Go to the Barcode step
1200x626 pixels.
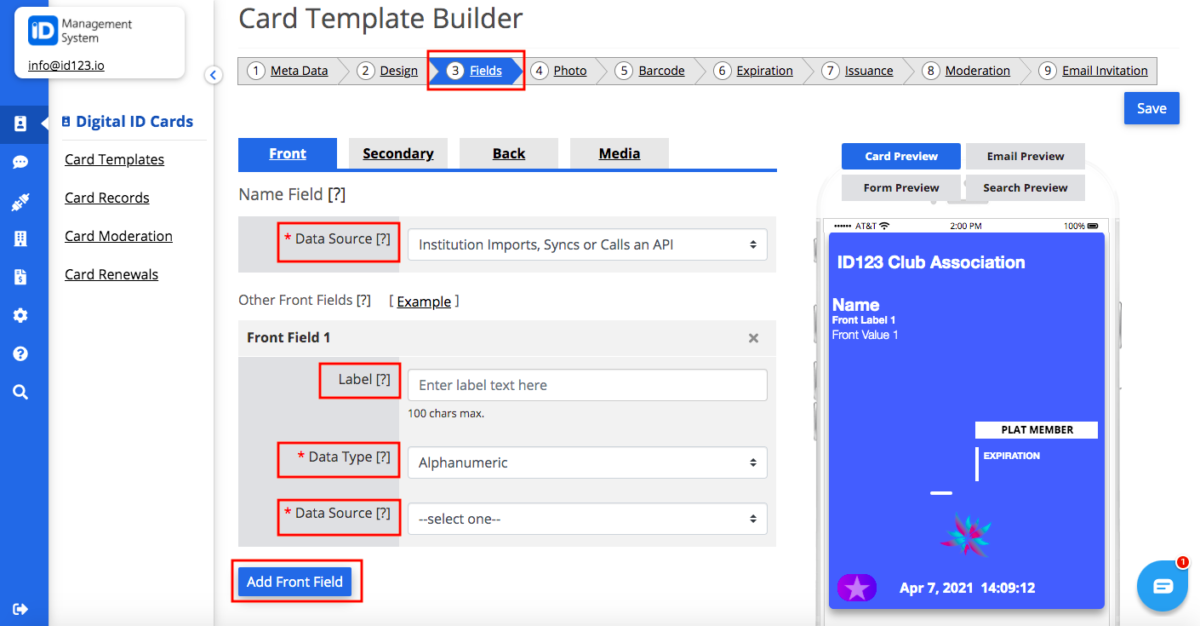tap(661, 71)
